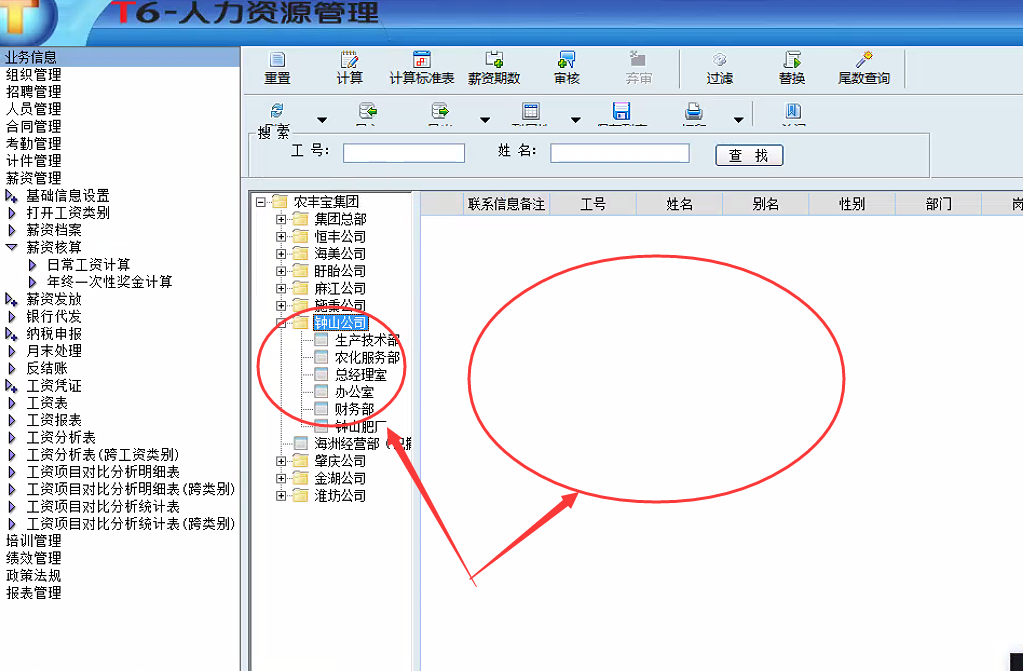
Task: Expand the 麻江公司 tree node
Action: coord(281,289)
